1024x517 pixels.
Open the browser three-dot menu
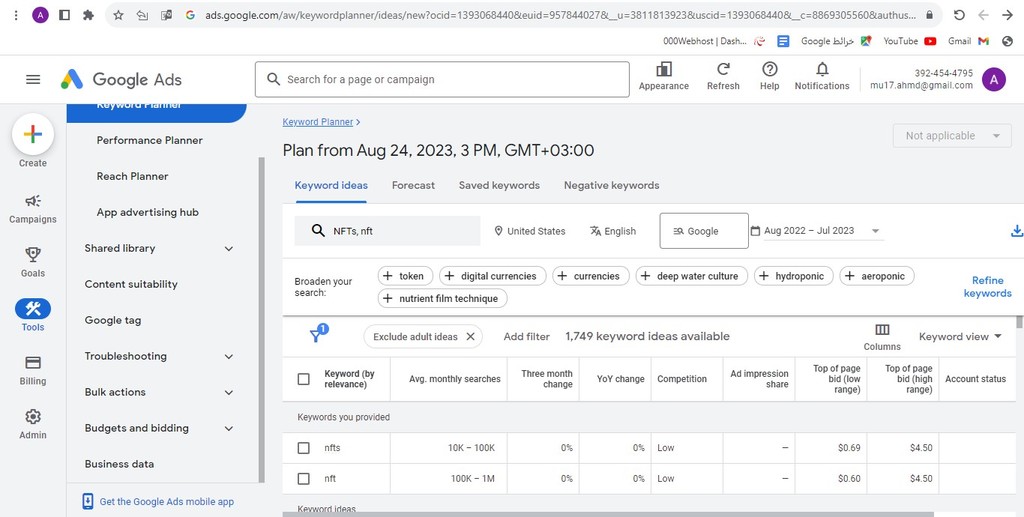16,15
